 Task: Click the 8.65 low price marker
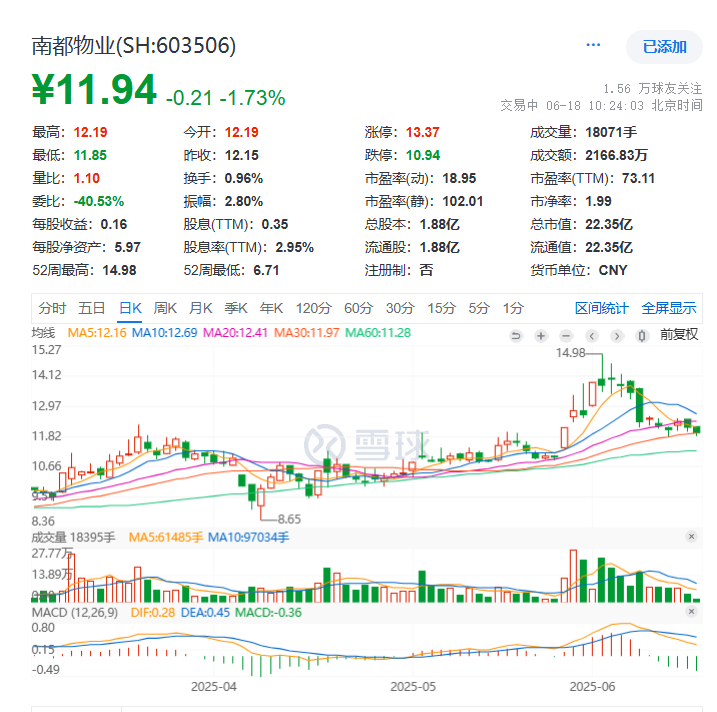click(x=289, y=519)
